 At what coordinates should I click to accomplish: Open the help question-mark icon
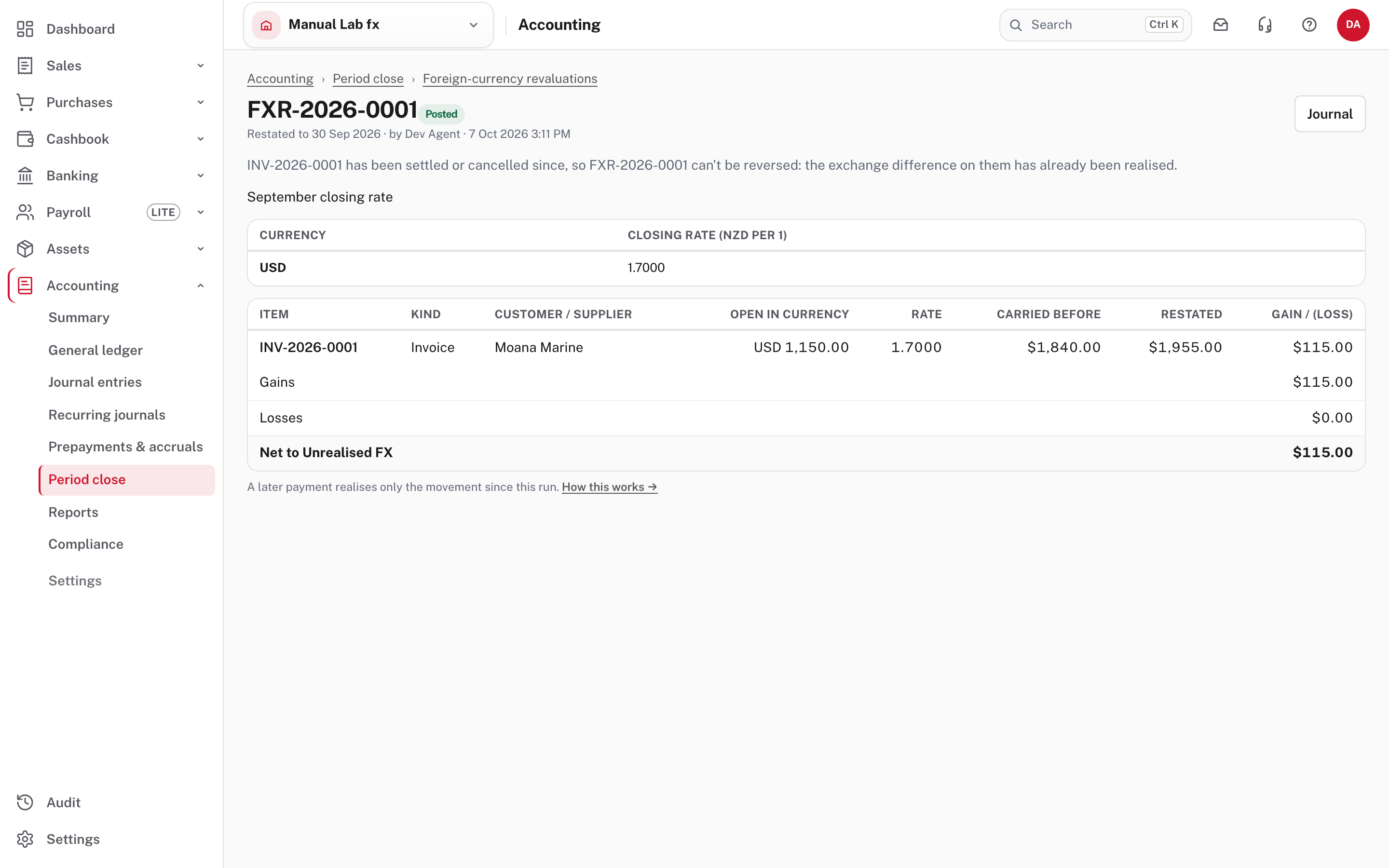point(1308,25)
